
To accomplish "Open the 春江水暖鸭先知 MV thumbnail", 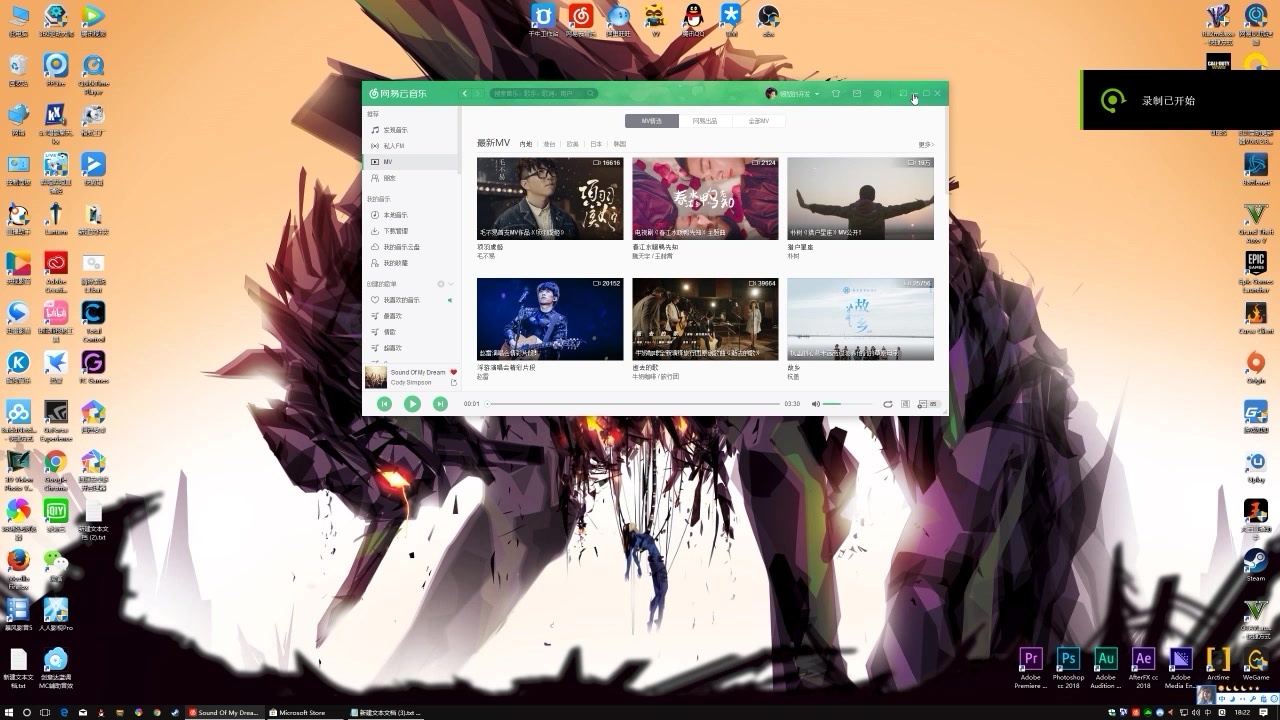I will 705,198.
